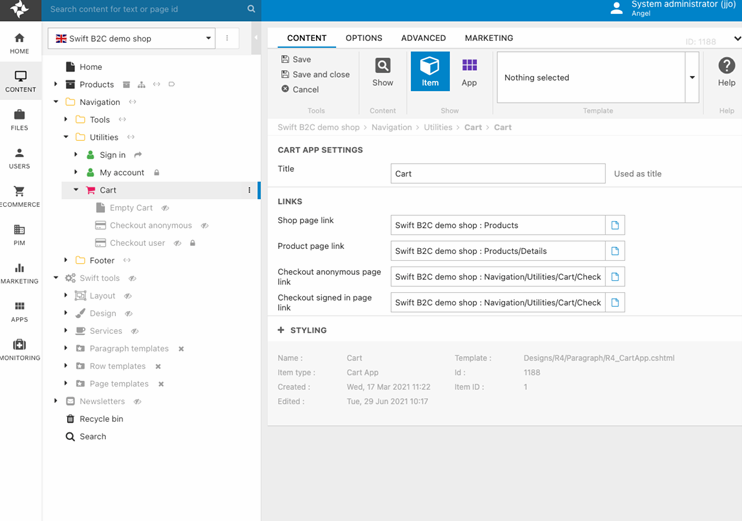Open the PIM sidebar section
The image size is (742, 521).
[x=19, y=235]
